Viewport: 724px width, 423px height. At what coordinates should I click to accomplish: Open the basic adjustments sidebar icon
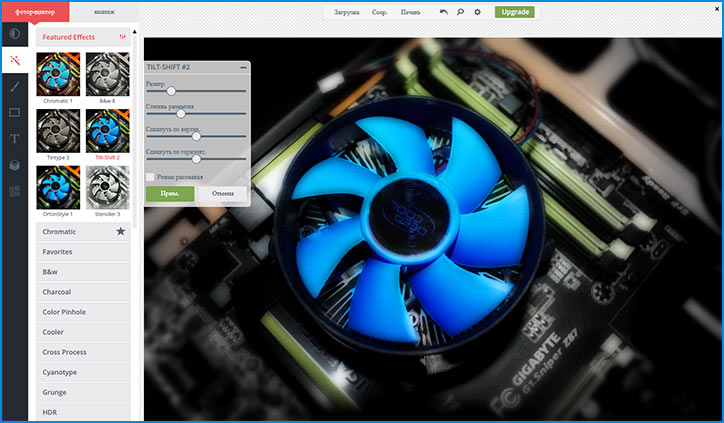[14, 34]
